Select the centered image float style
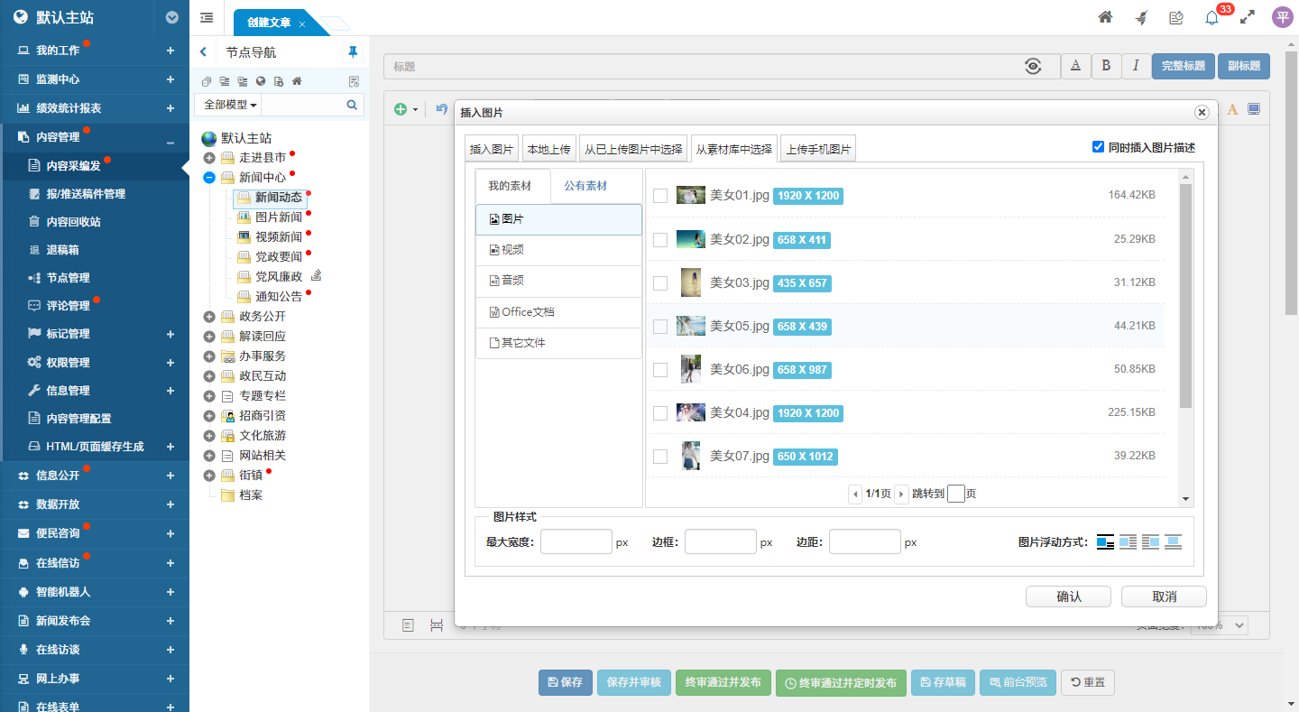This screenshot has width=1299, height=712. 1172,541
